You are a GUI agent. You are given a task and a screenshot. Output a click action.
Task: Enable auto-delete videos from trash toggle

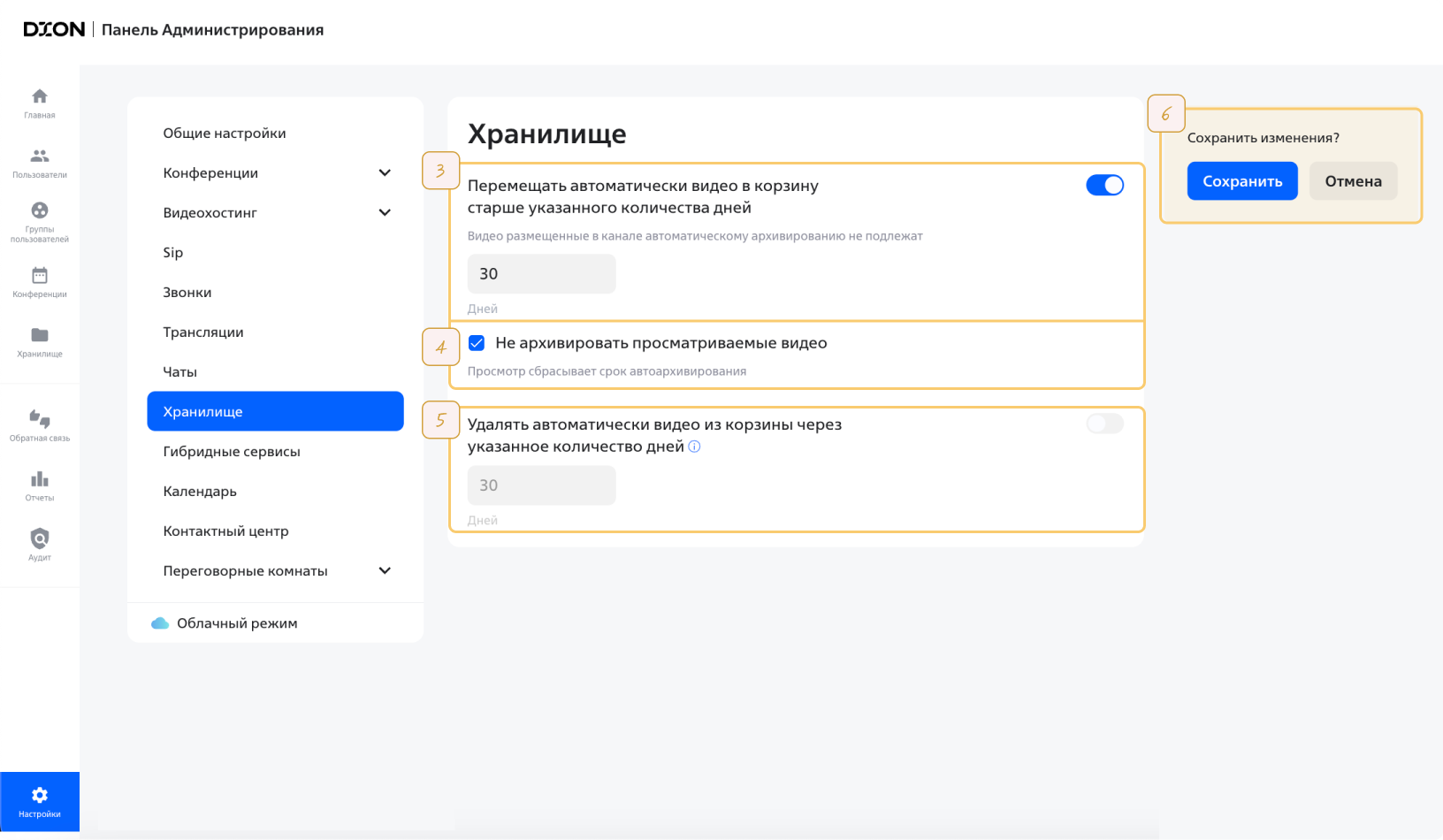click(x=1104, y=424)
